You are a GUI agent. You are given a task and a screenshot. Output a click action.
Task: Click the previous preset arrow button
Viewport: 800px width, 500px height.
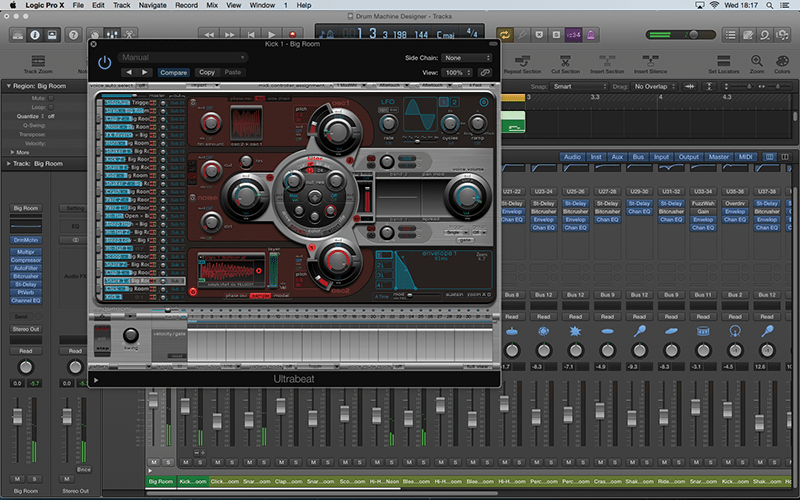(x=129, y=72)
